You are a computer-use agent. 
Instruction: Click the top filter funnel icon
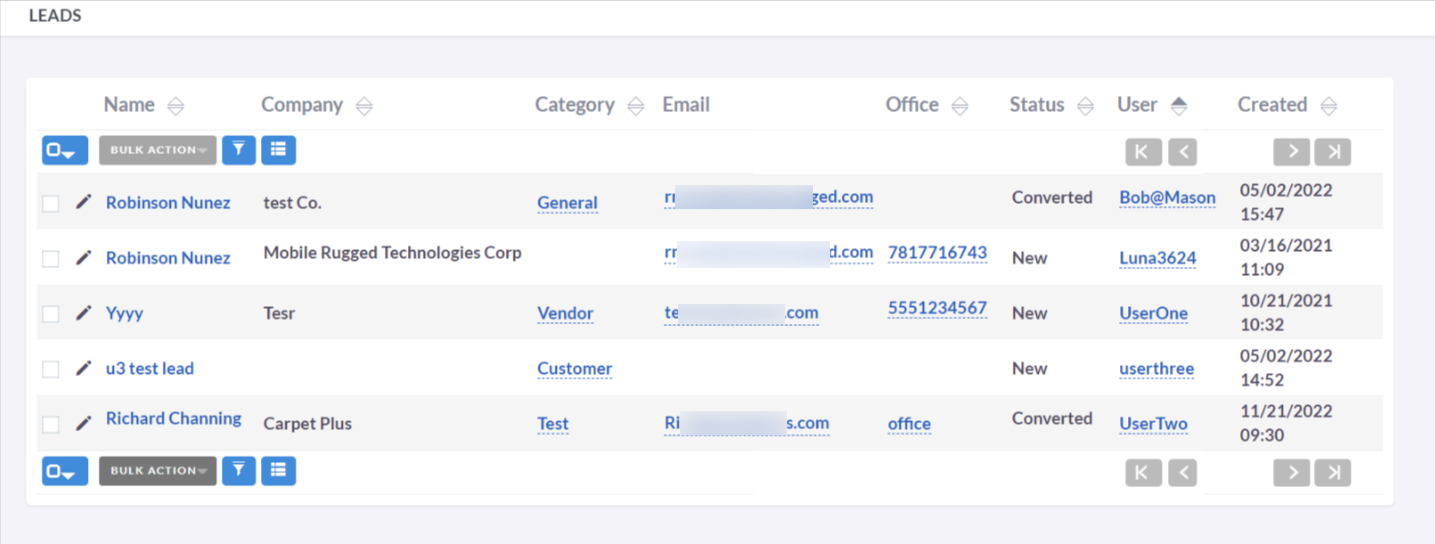[x=238, y=150]
